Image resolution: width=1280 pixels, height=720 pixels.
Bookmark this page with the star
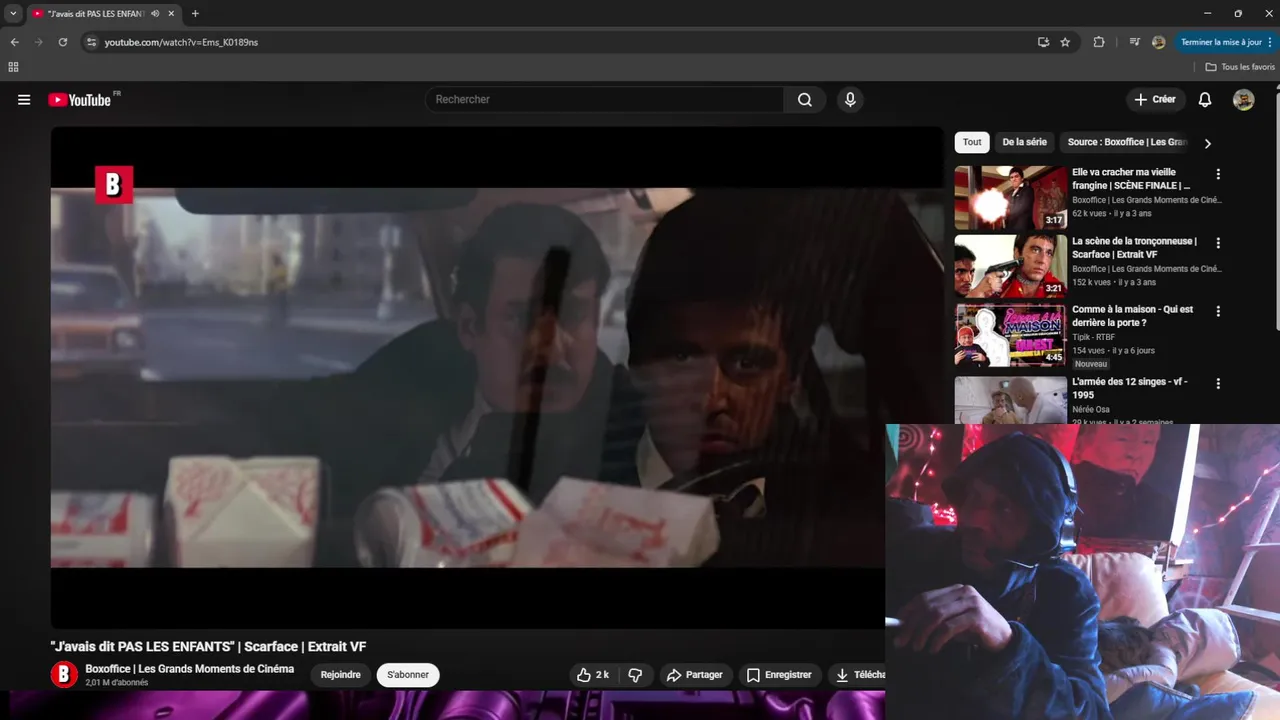[1065, 42]
